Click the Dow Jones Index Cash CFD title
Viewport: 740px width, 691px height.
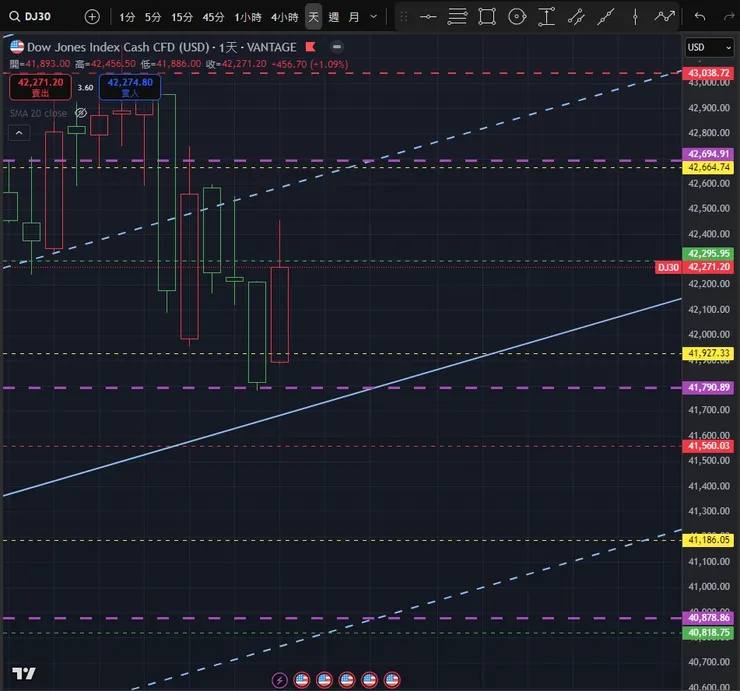coord(118,47)
